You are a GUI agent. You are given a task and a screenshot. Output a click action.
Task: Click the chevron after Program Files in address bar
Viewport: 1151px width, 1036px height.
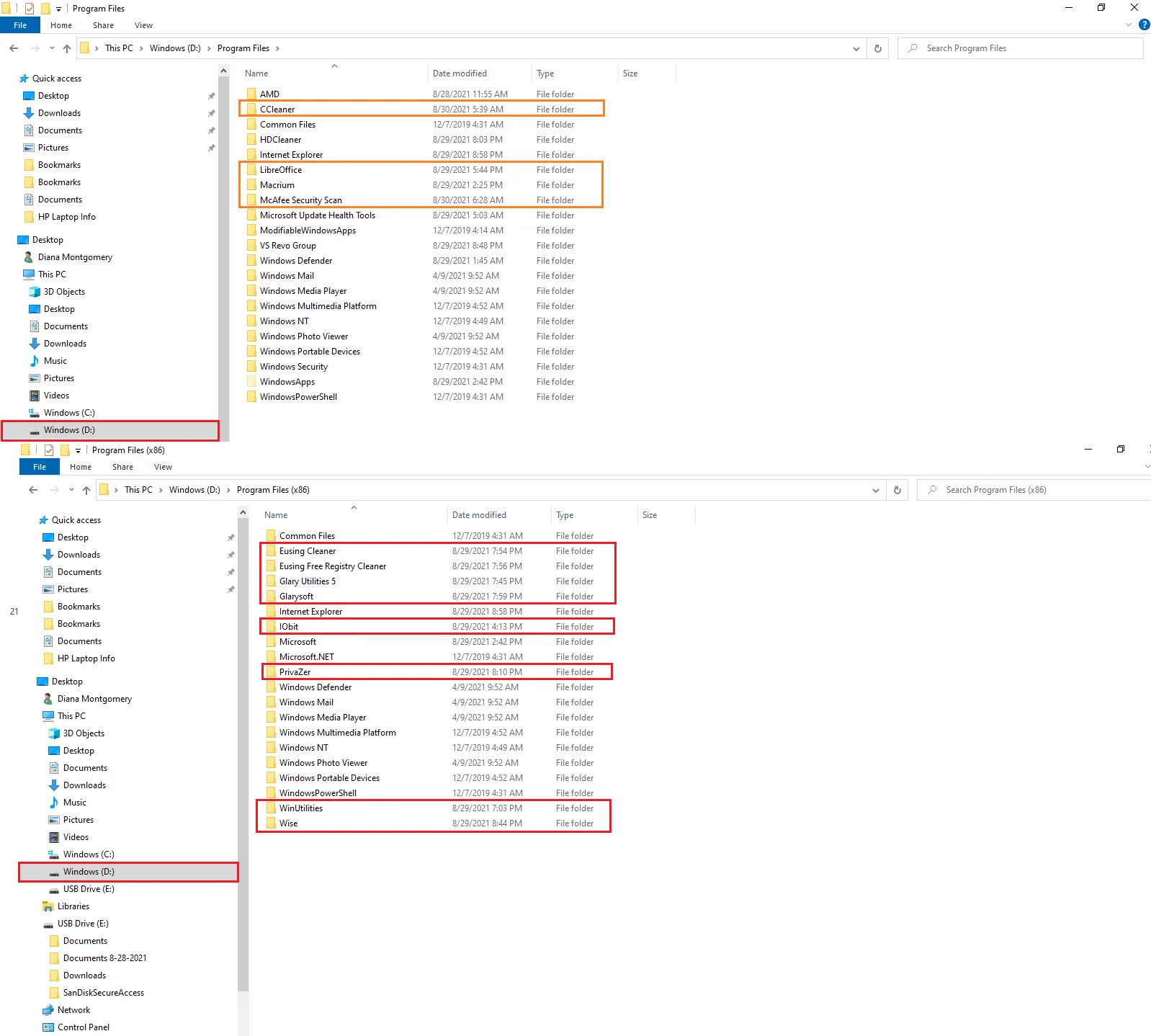pyautogui.click(x=277, y=48)
